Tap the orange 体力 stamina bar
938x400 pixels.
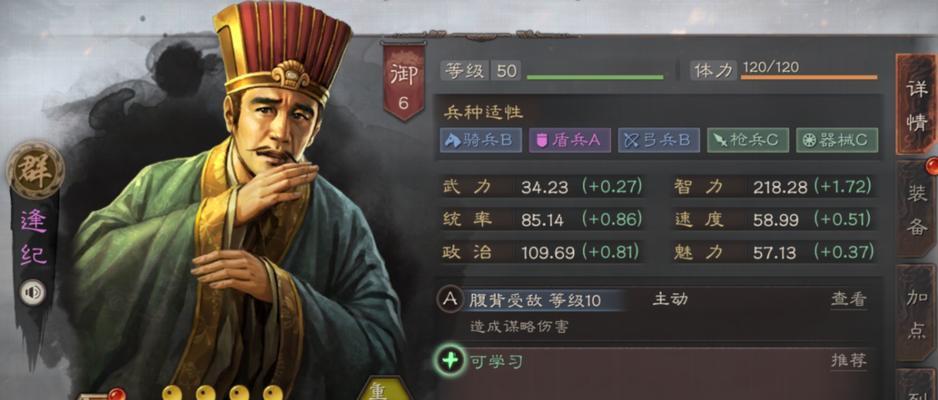(x=809, y=77)
